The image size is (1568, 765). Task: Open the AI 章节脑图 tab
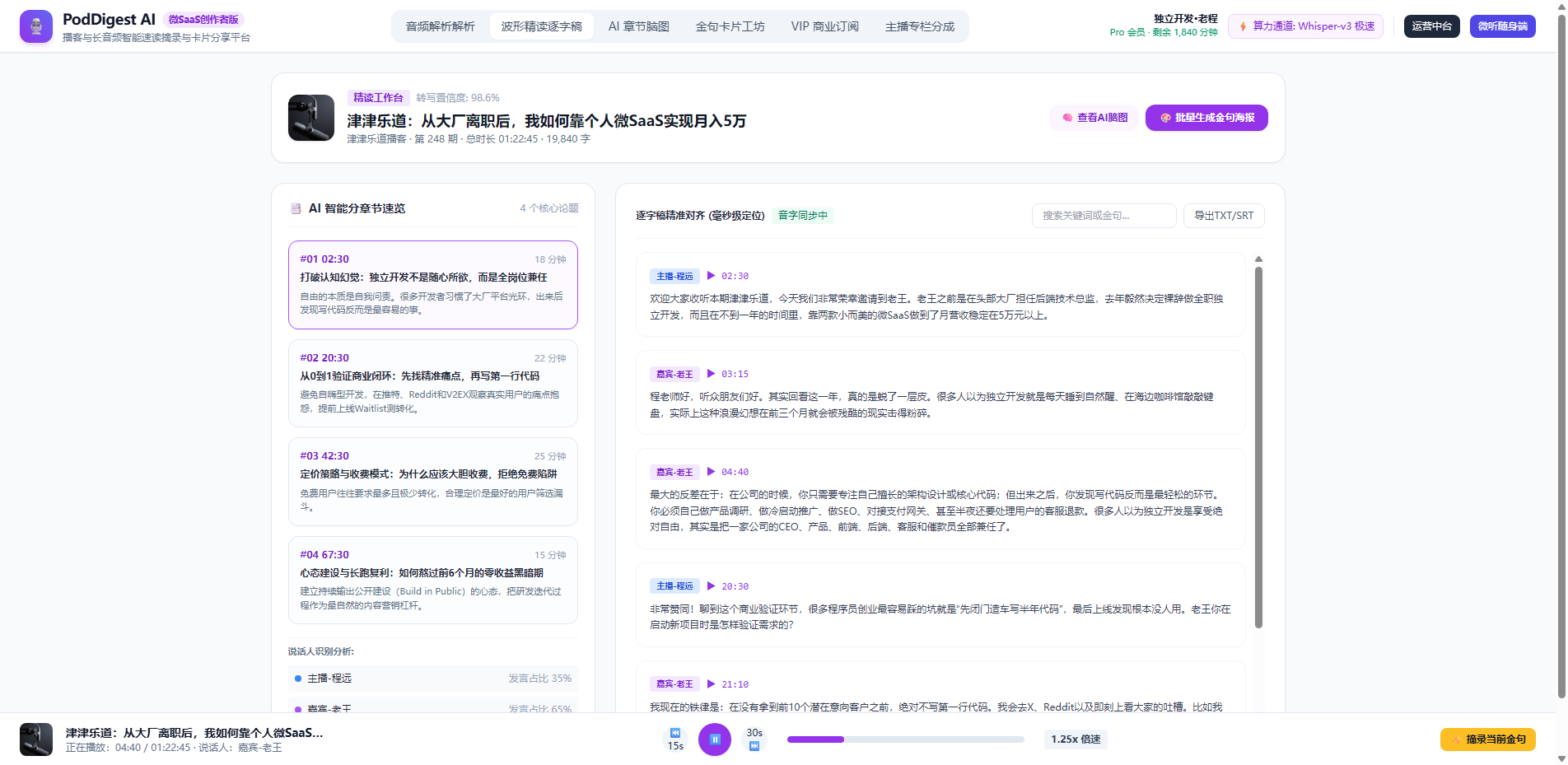click(639, 26)
